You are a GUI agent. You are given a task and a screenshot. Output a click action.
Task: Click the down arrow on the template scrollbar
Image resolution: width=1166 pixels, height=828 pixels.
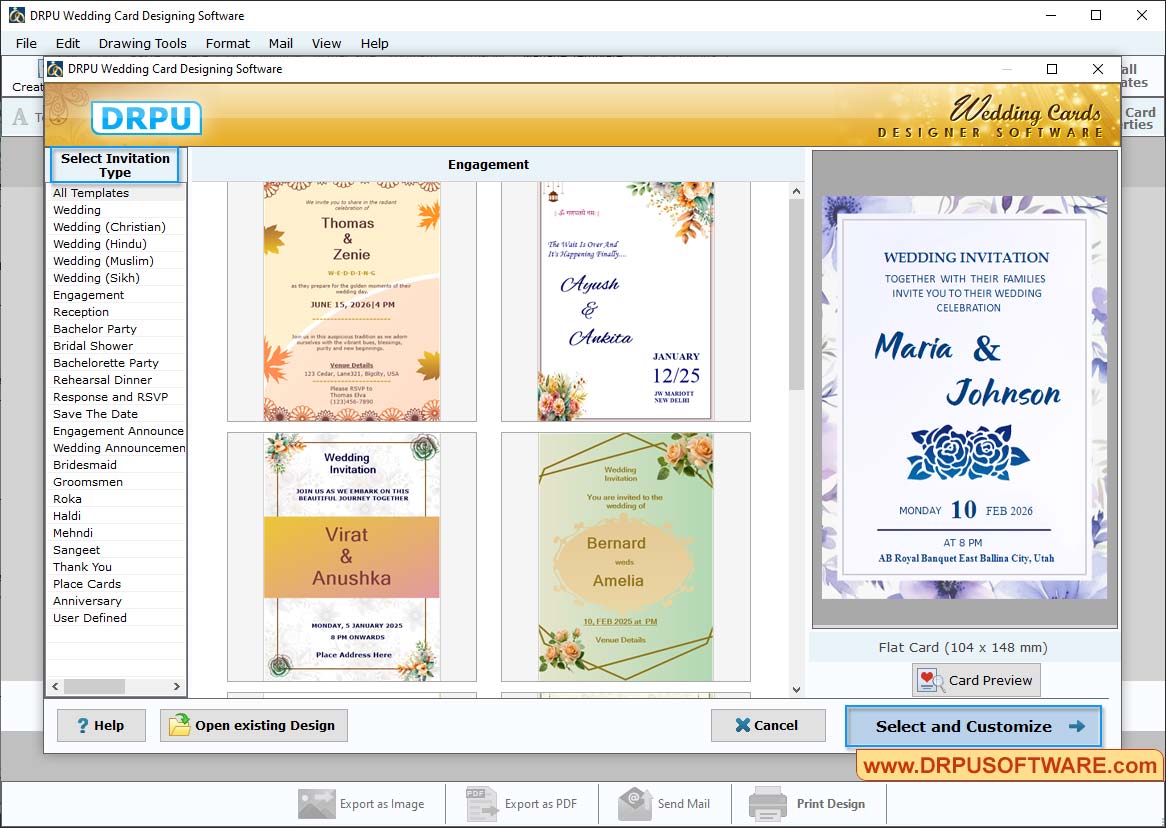pos(797,689)
